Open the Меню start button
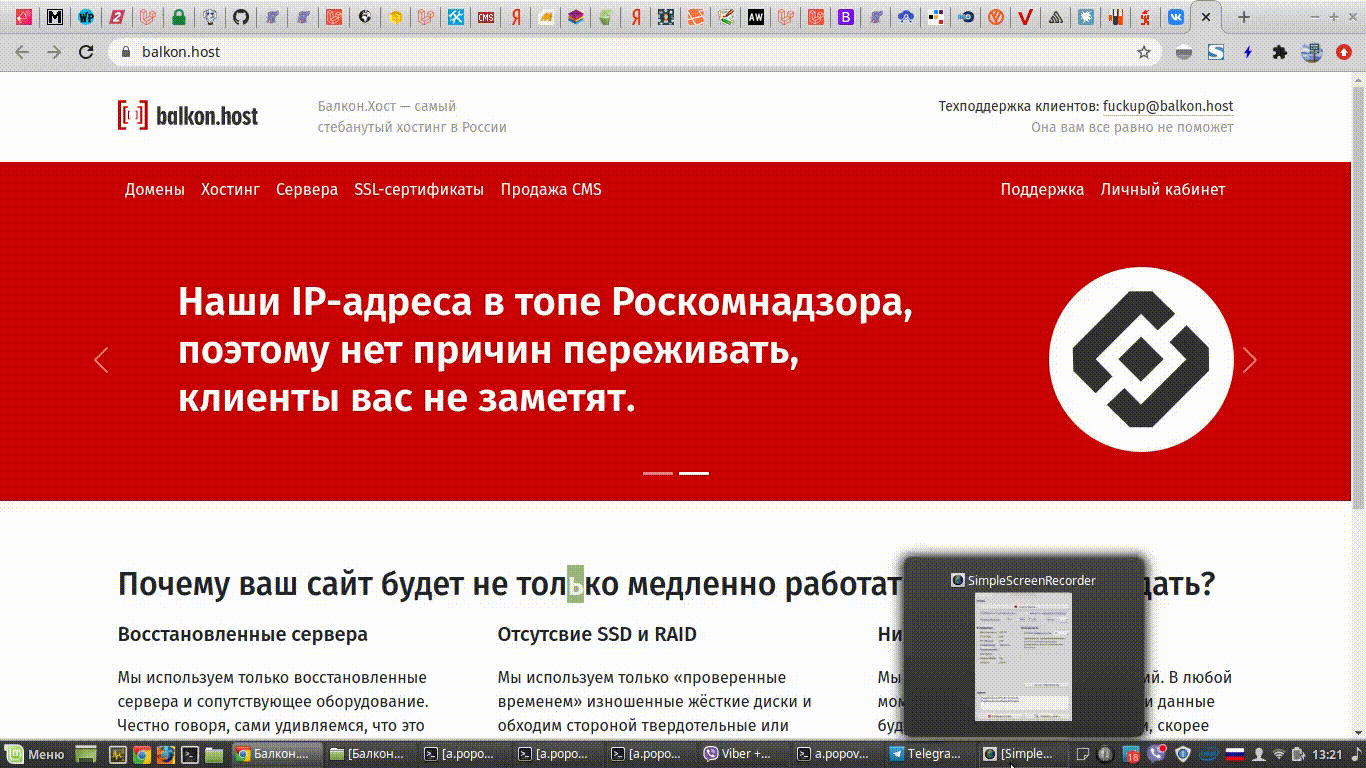Viewport: 1366px width, 768px height. (35, 754)
